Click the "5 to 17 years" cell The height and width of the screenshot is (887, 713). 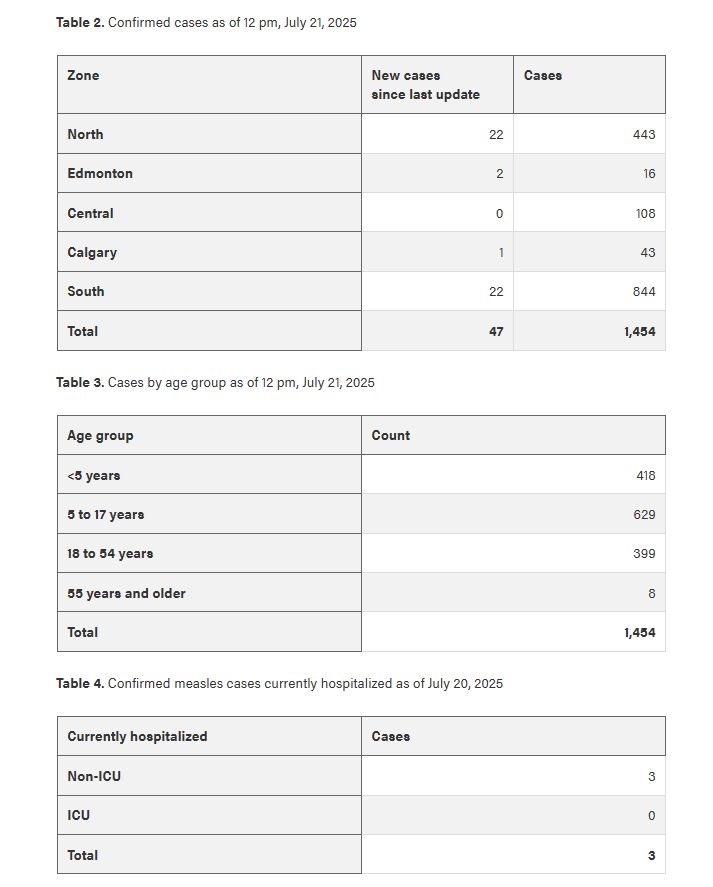click(106, 514)
